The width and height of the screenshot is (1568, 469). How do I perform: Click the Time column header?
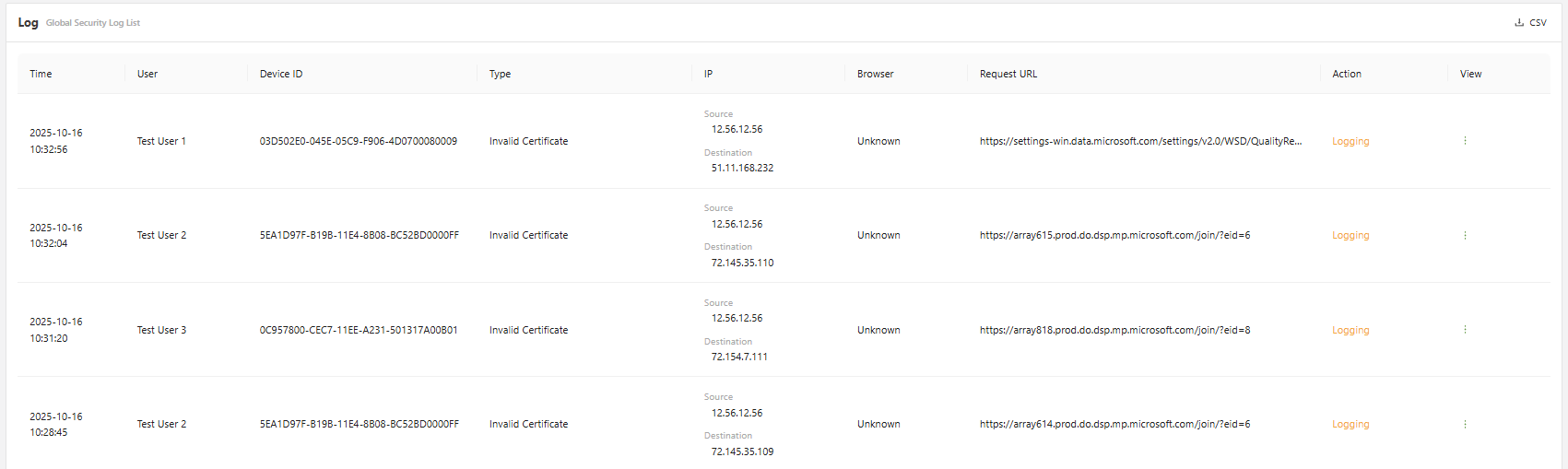41,74
